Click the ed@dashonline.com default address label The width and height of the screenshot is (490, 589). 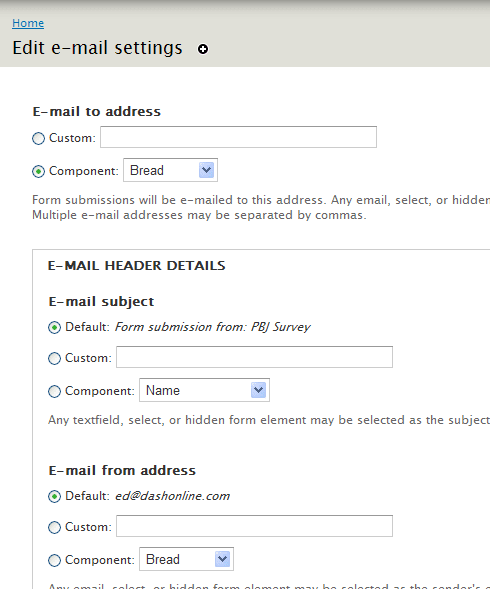pyautogui.click(x=172, y=496)
